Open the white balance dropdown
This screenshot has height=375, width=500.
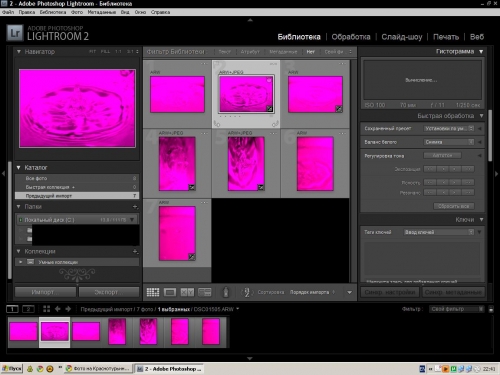(449, 142)
